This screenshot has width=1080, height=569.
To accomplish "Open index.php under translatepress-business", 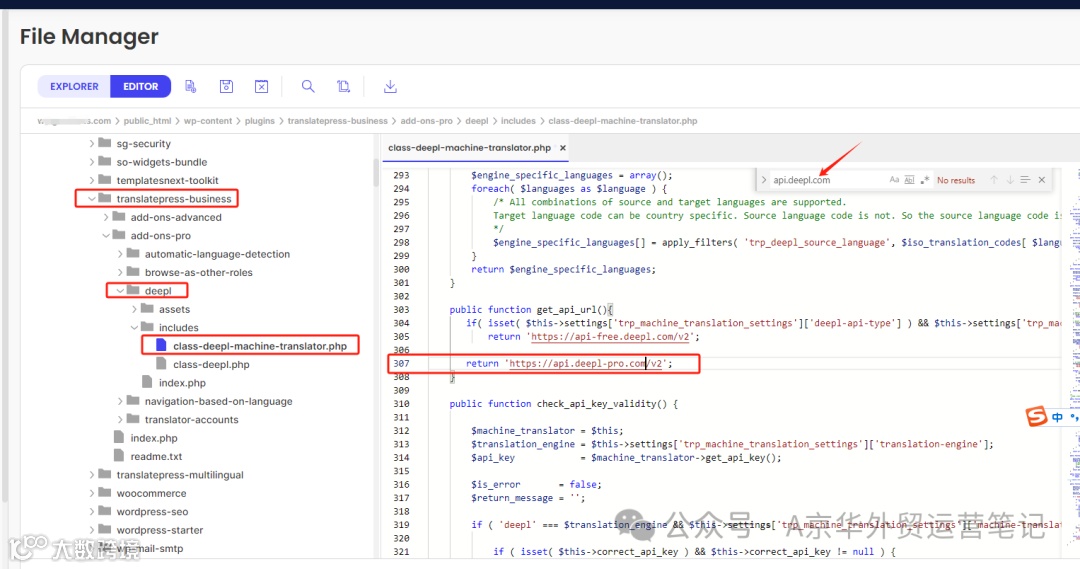I will click(x=154, y=438).
